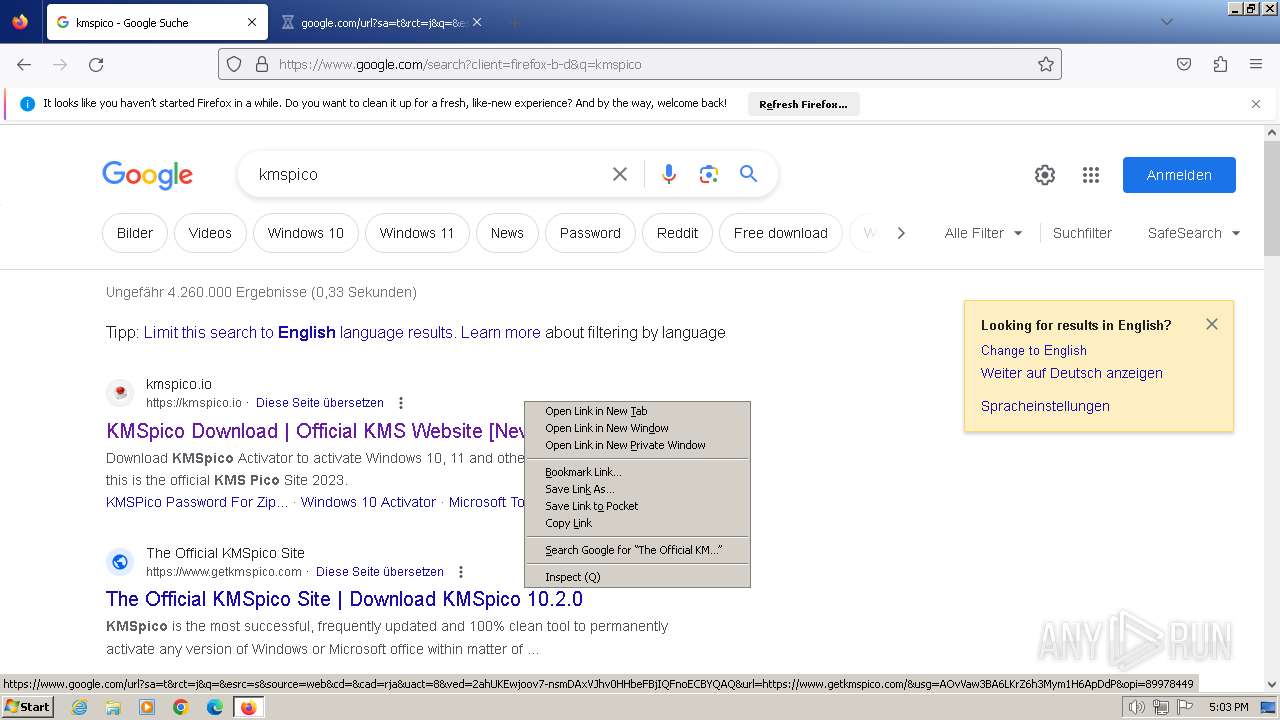Open the Firefox hamburger application menu

(1256, 64)
